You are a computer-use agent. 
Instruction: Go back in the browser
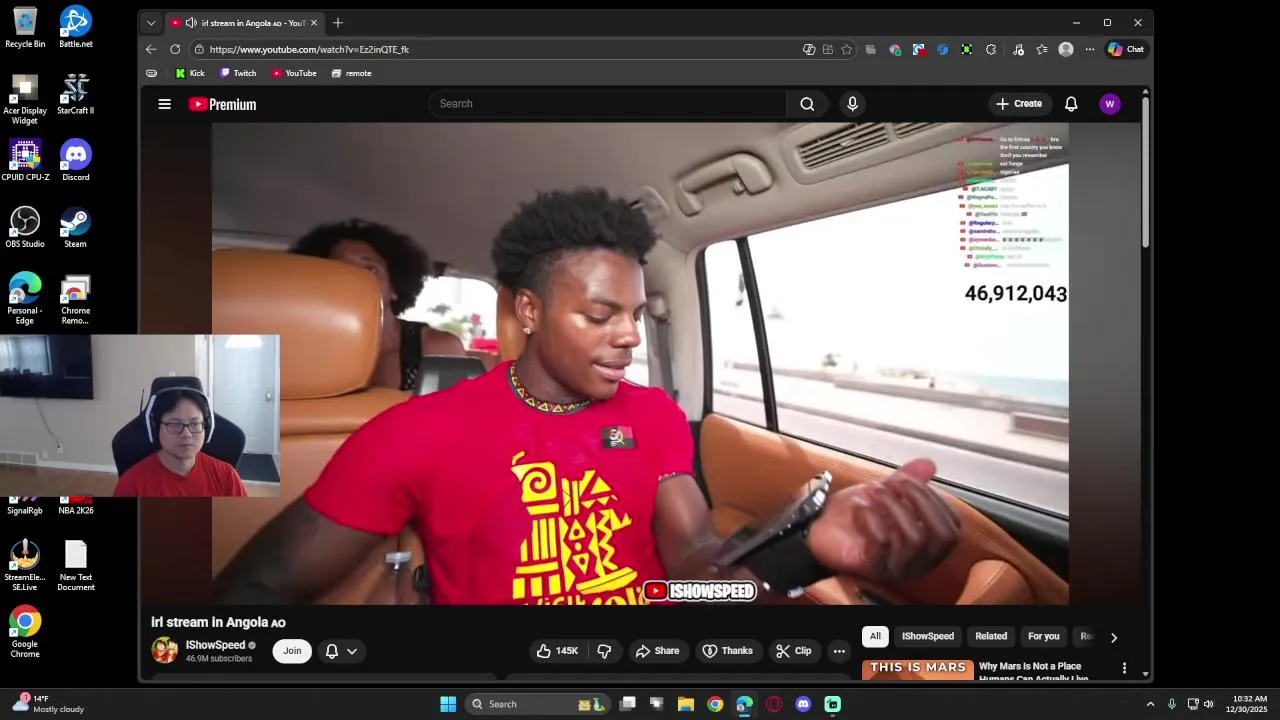click(151, 49)
